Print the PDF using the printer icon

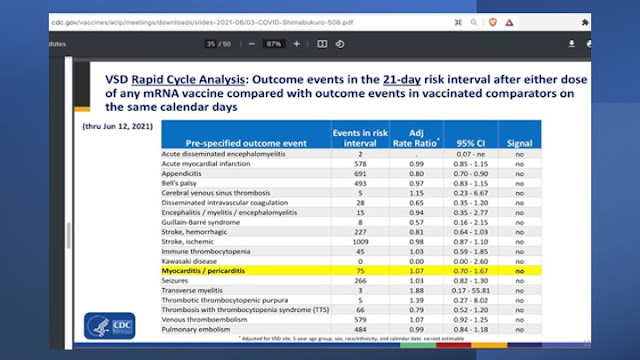pos(589,44)
